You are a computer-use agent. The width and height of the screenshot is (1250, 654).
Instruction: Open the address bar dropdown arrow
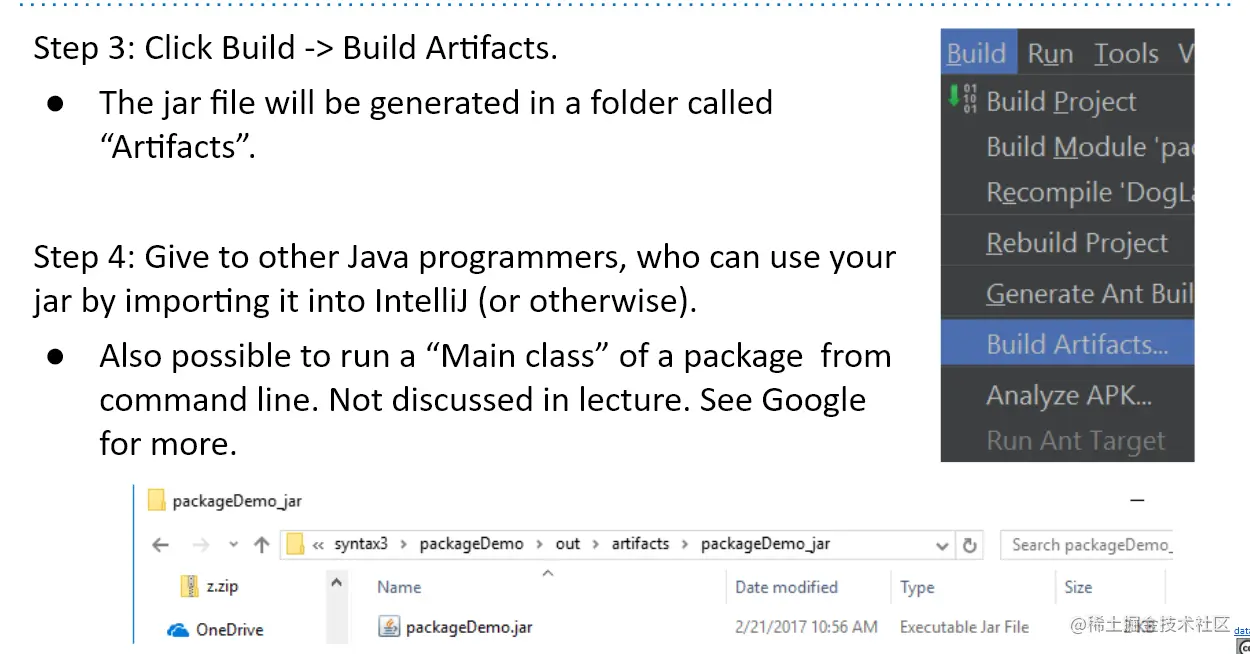941,544
